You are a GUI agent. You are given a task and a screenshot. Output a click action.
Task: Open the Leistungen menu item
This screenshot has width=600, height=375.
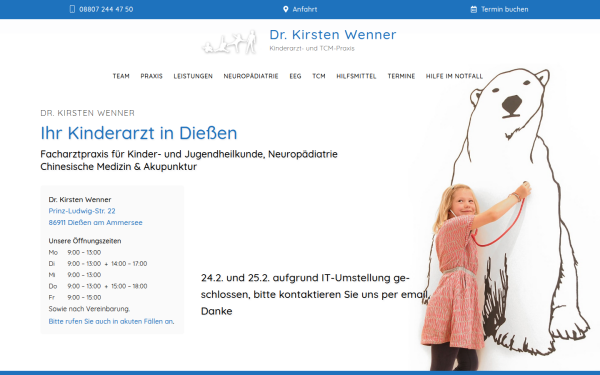[x=193, y=76]
